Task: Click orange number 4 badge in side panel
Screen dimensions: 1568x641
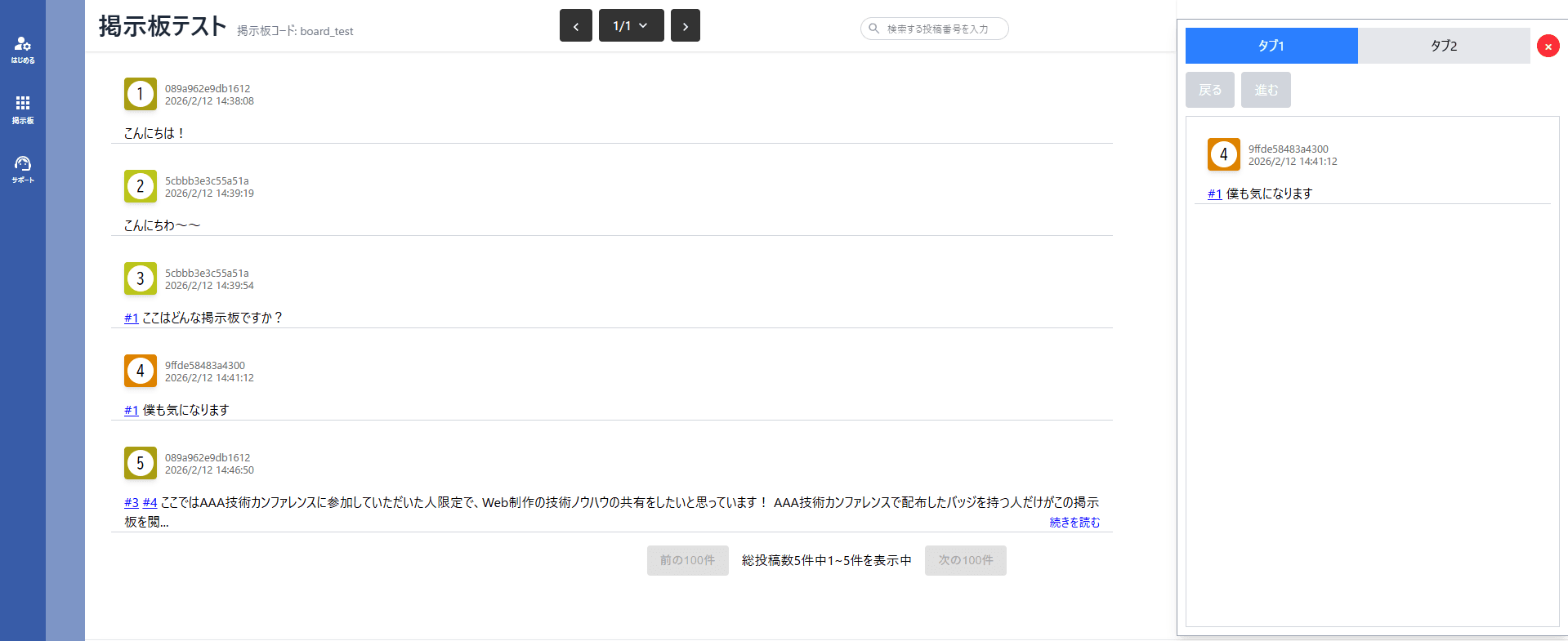Action: click(1223, 154)
